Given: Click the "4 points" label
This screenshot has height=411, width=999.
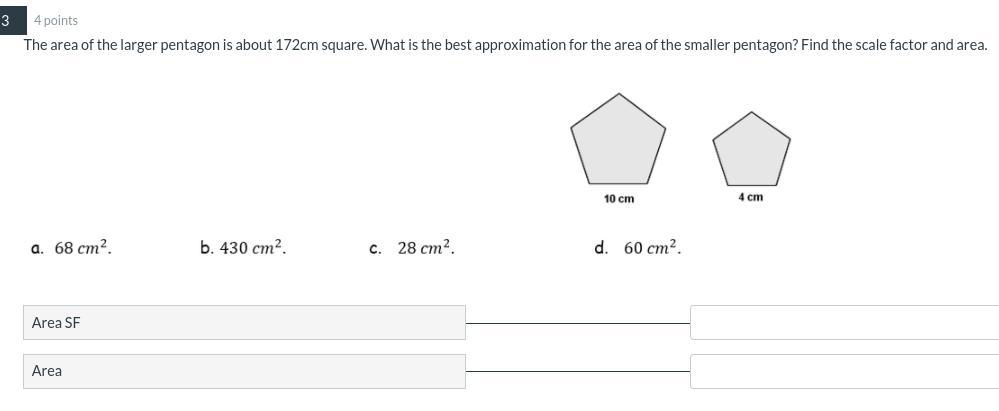Looking at the screenshot, I should pyautogui.click(x=56, y=20).
